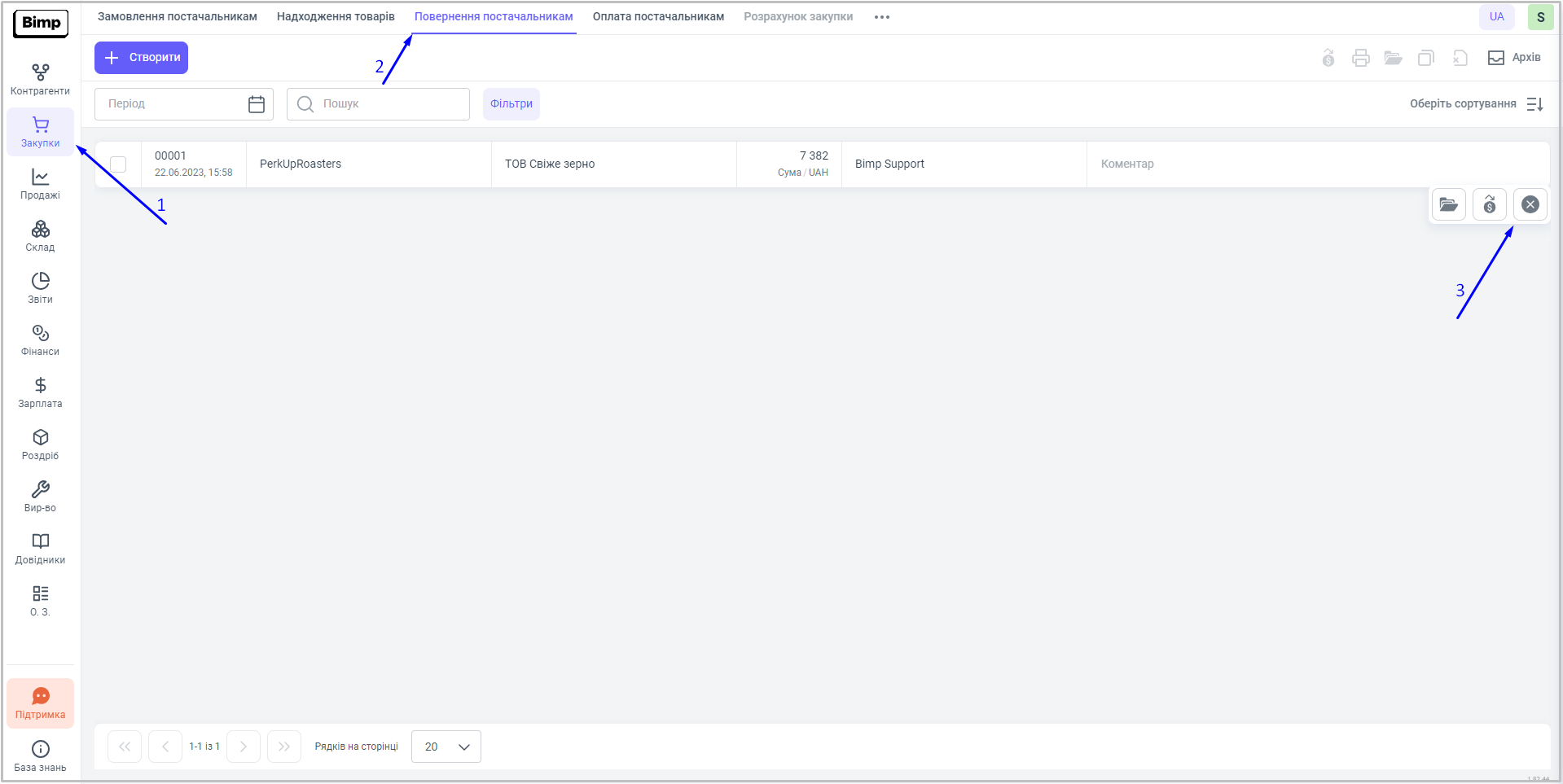
Task: Go to Звіти reports section
Action: (40, 288)
